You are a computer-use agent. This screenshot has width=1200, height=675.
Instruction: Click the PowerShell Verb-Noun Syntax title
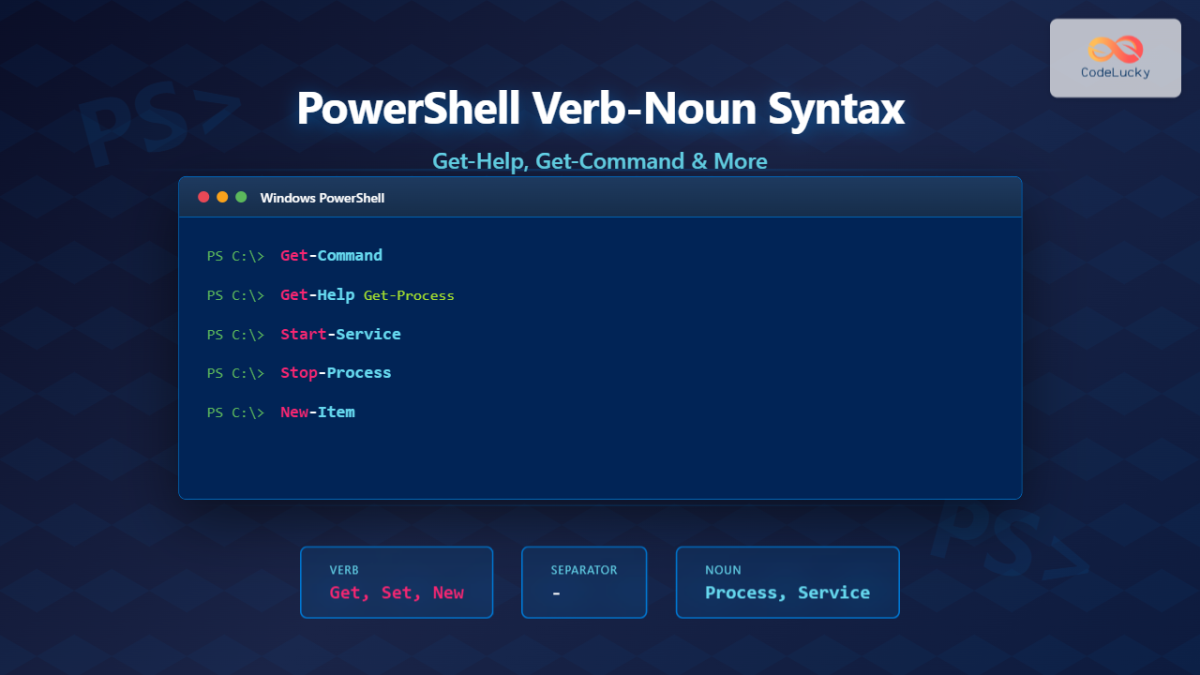pos(600,109)
